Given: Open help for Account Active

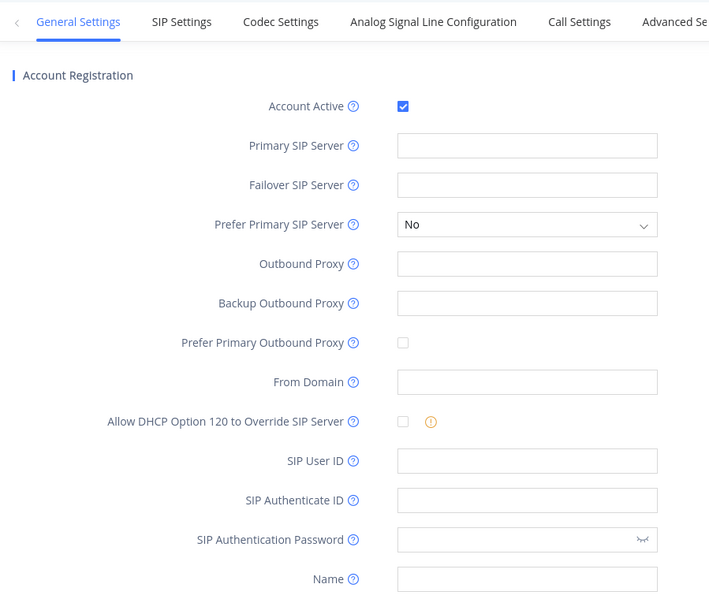Looking at the screenshot, I should pyautogui.click(x=353, y=106).
